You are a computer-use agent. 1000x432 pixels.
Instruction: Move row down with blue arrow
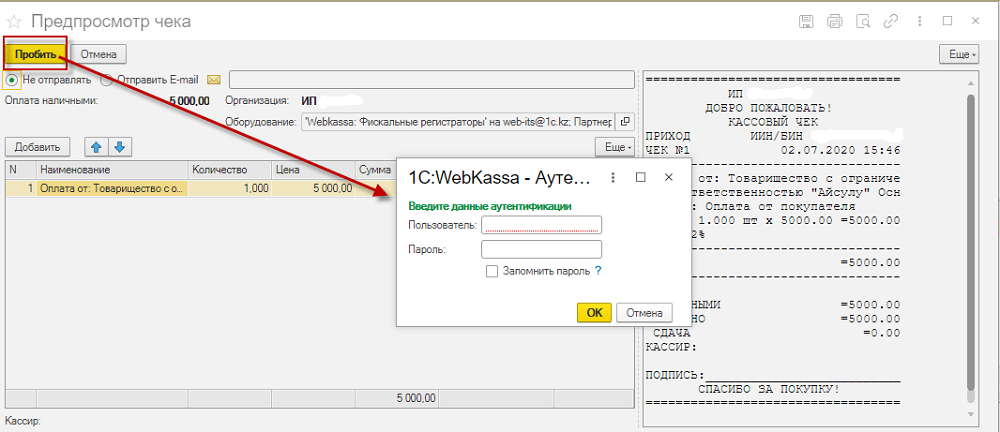pyautogui.click(x=119, y=147)
